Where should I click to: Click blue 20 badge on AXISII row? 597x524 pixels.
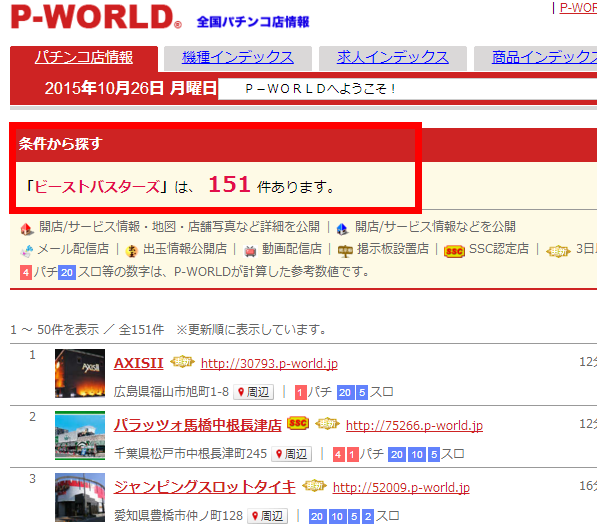(x=345, y=393)
